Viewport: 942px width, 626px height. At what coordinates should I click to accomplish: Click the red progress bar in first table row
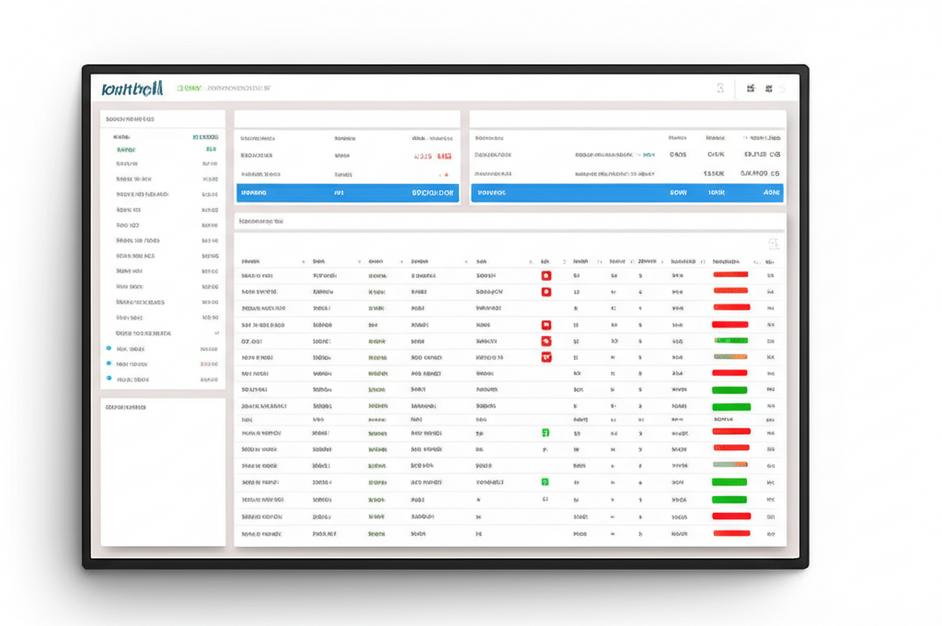click(x=730, y=274)
